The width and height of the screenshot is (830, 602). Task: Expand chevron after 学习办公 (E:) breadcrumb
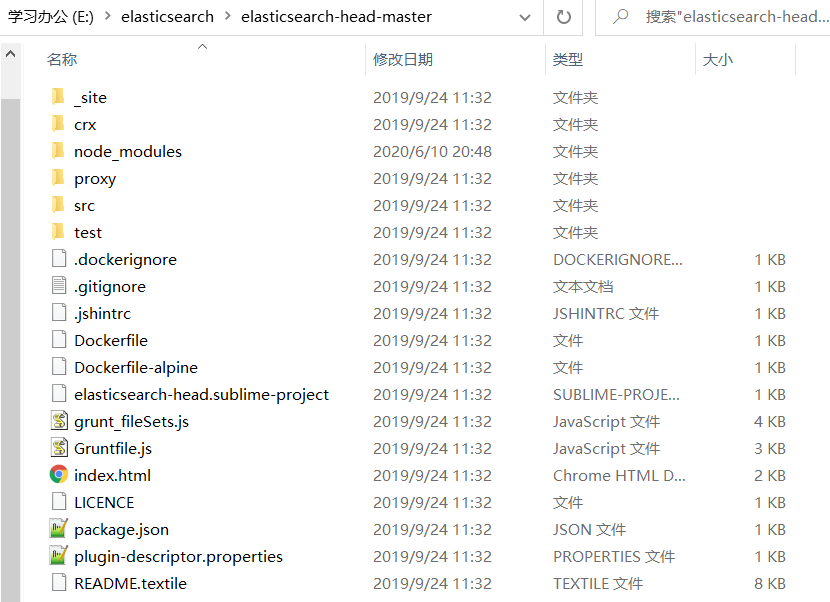107,16
